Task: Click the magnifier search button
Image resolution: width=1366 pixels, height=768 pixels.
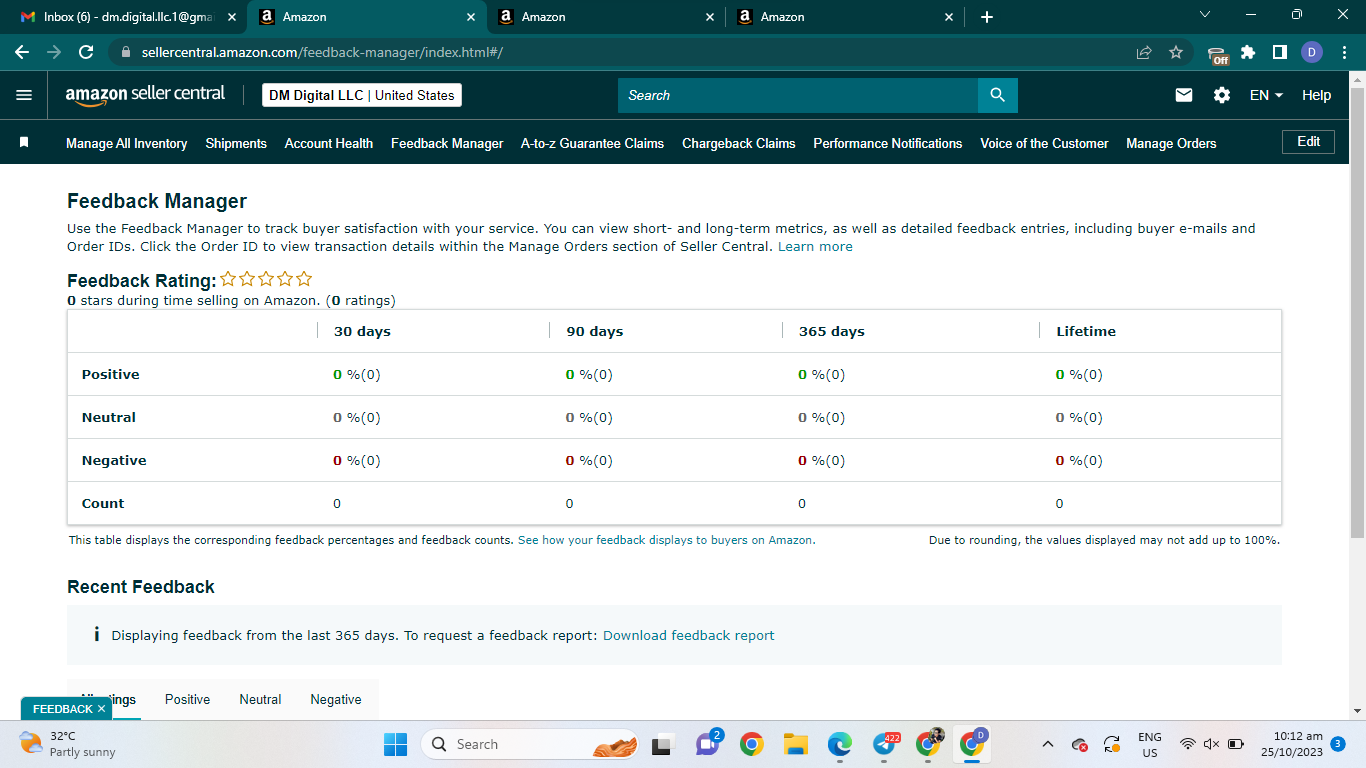Action: point(997,95)
